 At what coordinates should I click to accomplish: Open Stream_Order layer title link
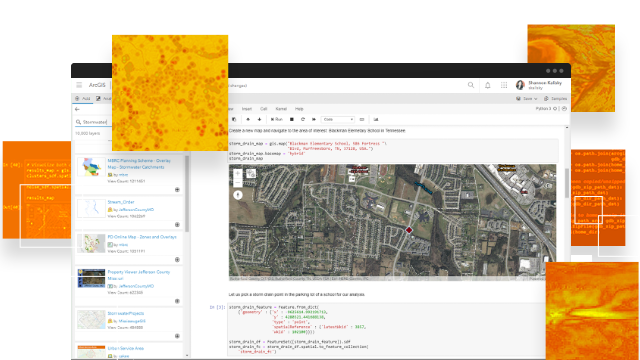(x=121, y=202)
